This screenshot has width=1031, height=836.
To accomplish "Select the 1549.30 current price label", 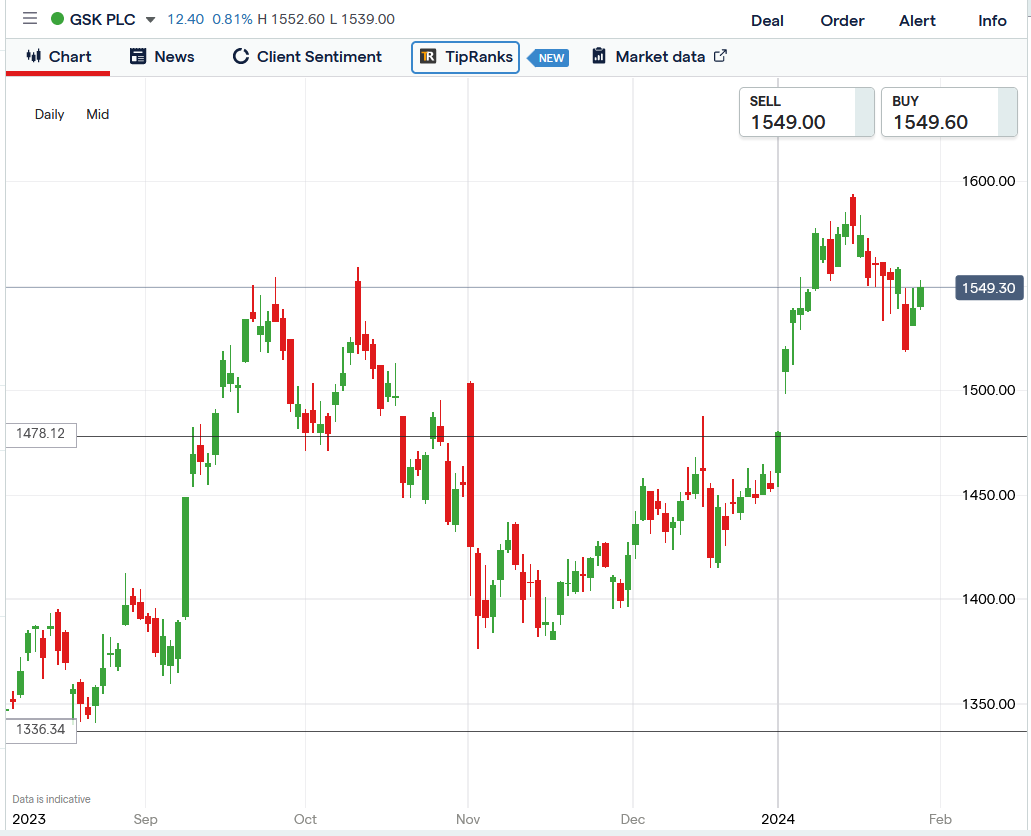I will click(989, 288).
